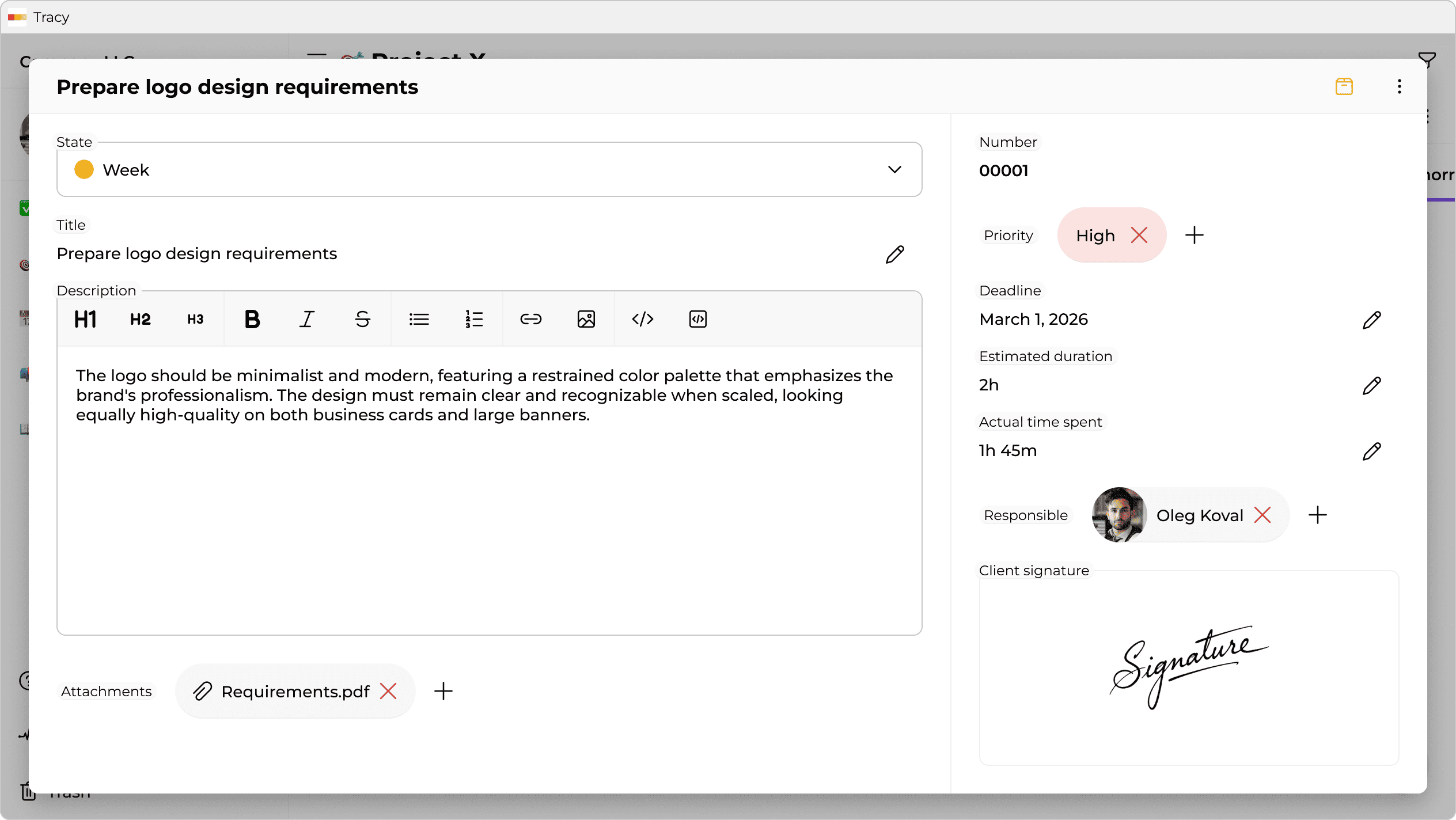Click inside the description text area
The height and width of the screenshot is (820, 1456).
coord(461,489)
